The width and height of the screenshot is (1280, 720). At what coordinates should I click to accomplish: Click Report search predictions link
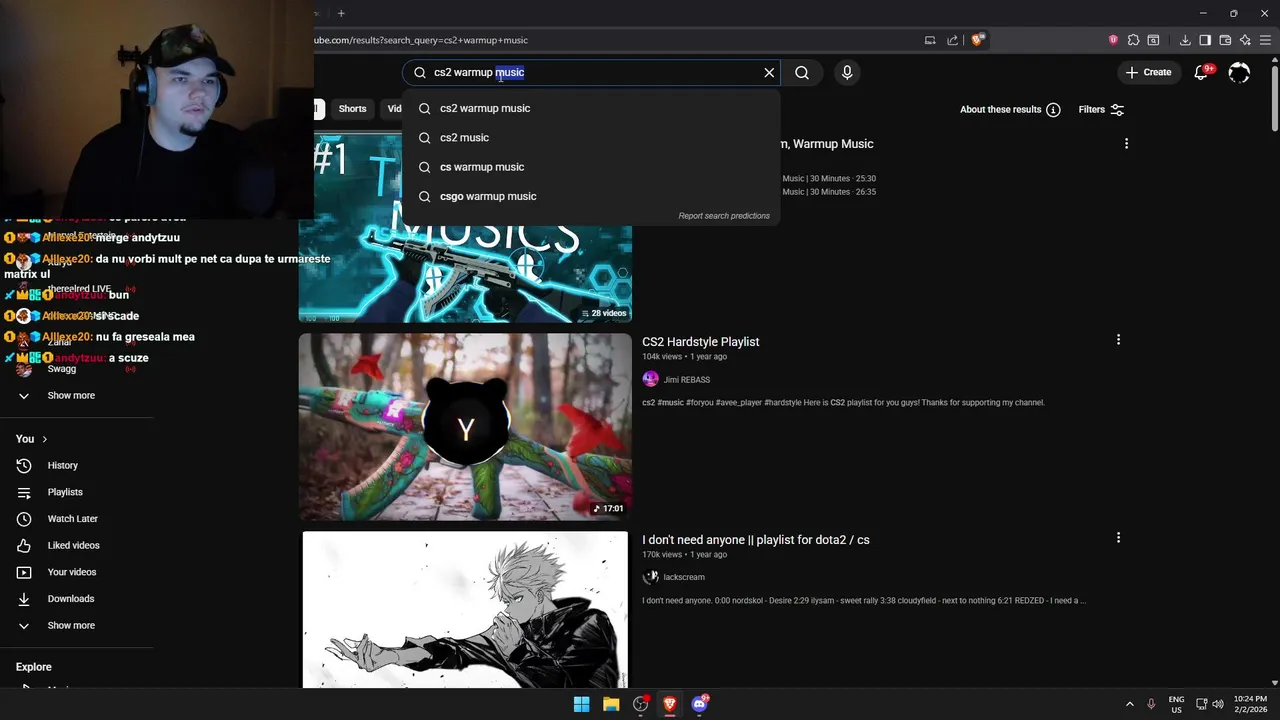[724, 216]
